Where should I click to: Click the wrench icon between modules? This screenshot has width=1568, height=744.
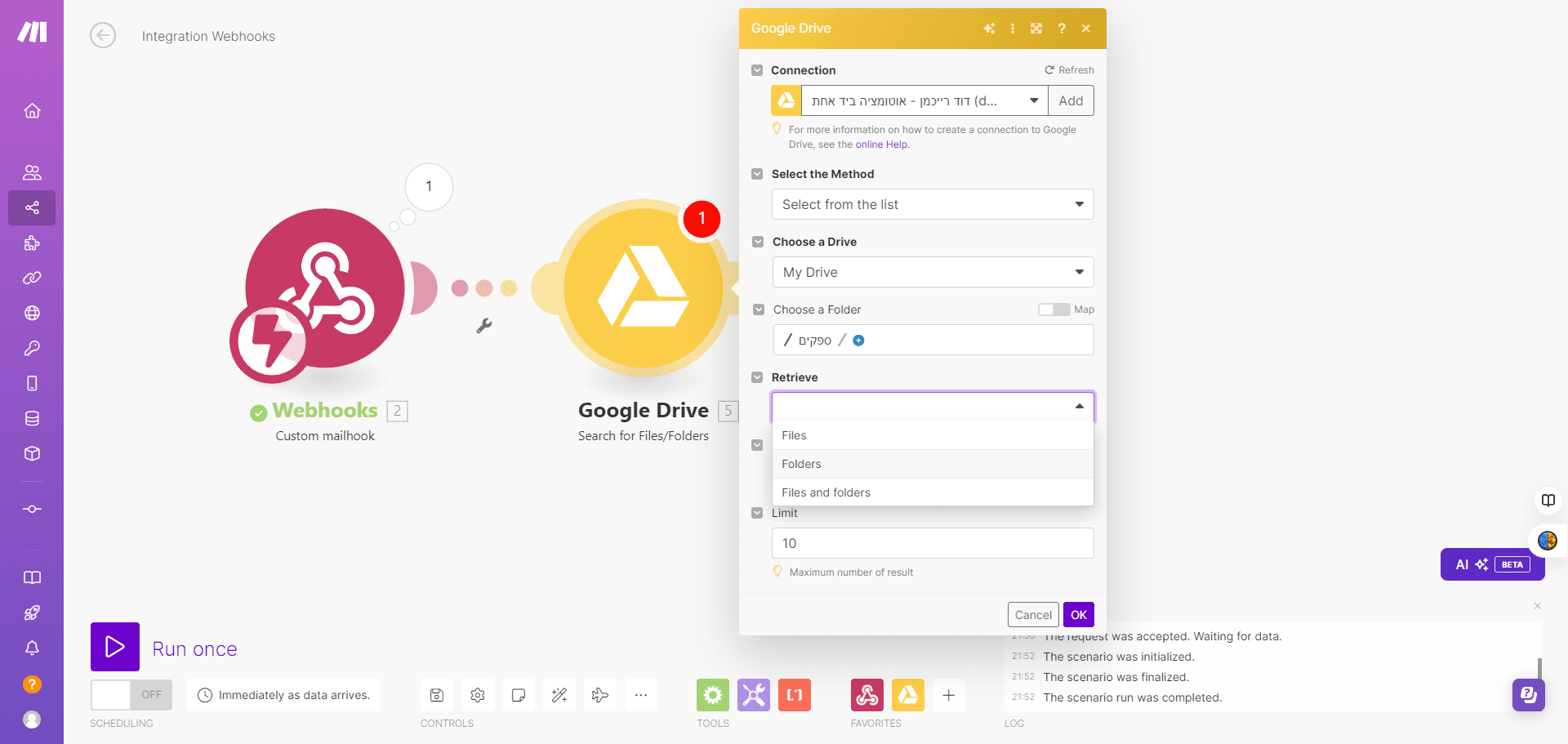(x=484, y=326)
